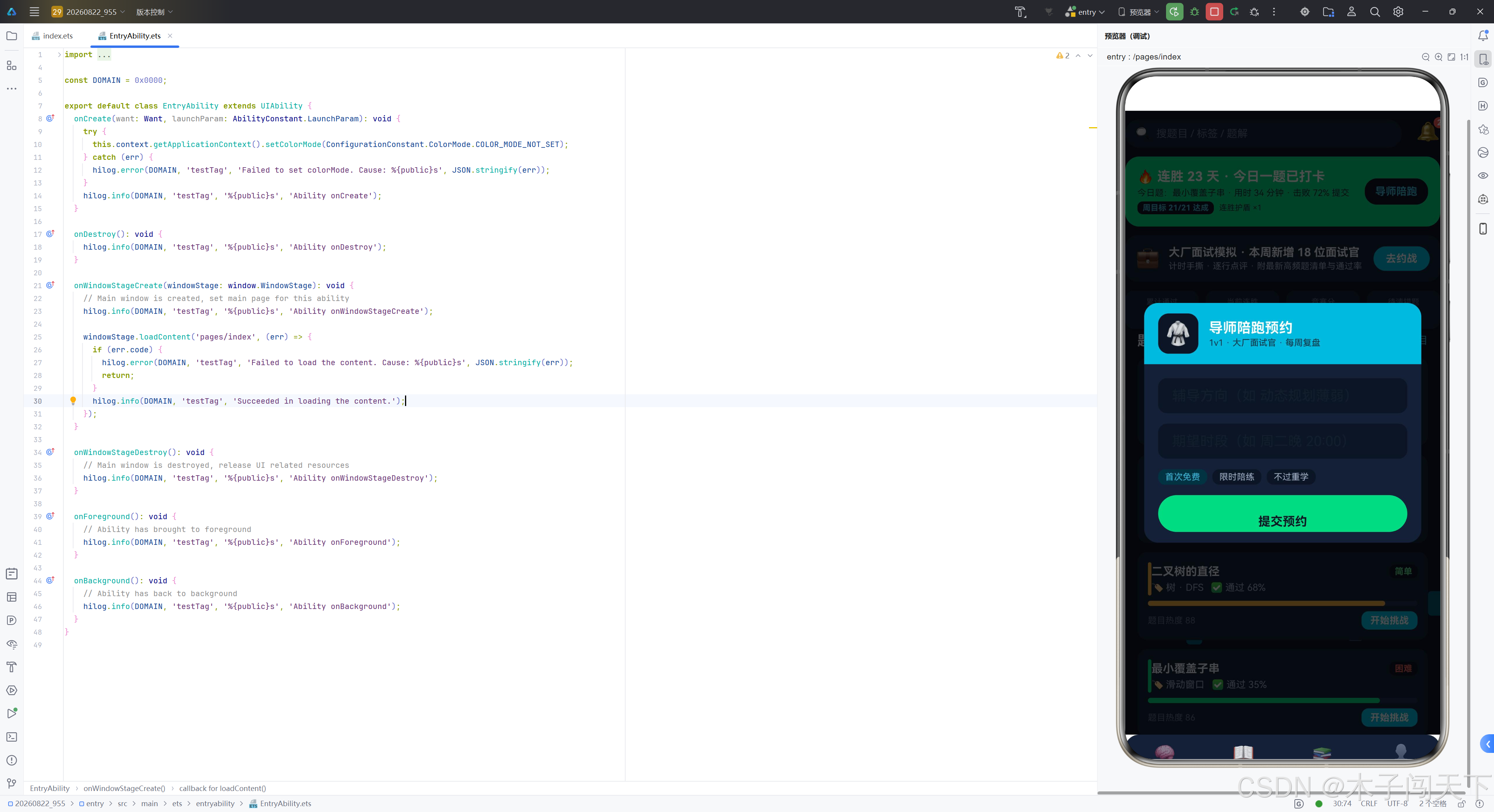Open the user account icon
The width and height of the screenshot is (1494, 812).
[x=1352, y=12]
